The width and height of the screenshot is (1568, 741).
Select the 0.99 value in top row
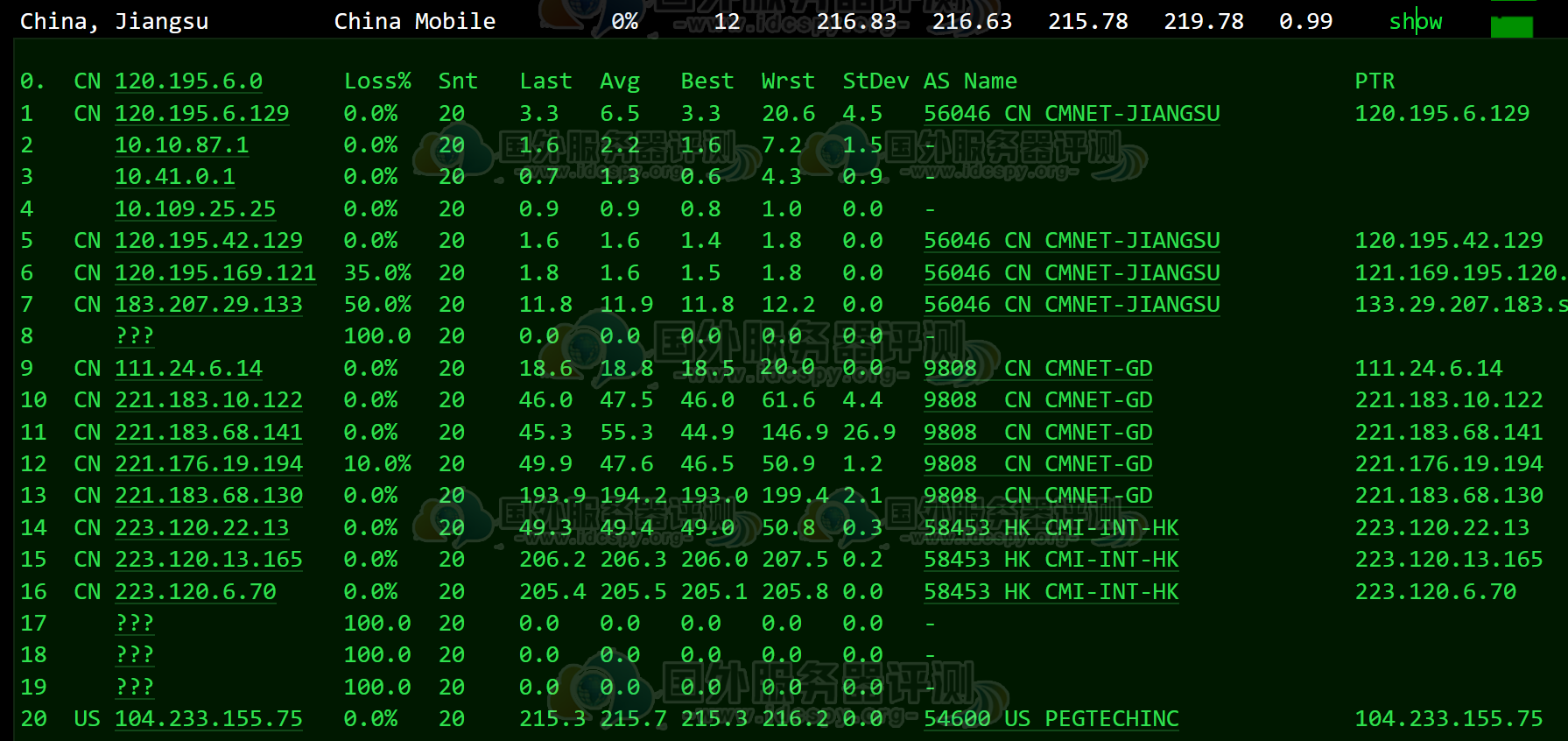(1305, 21)
